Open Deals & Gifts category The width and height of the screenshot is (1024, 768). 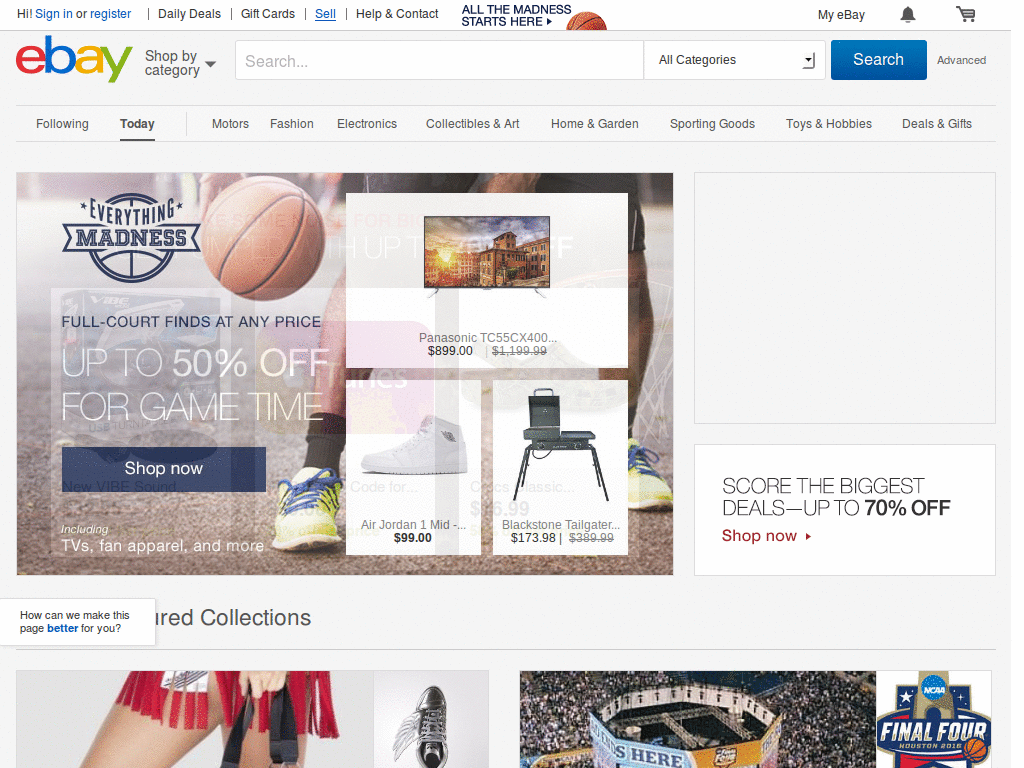coord(936,123)
